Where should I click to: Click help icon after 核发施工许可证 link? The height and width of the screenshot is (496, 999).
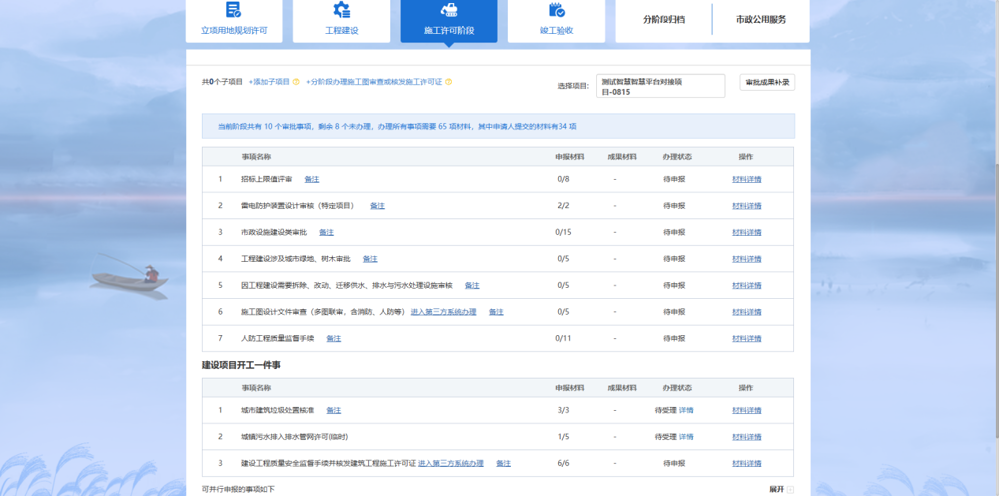[x=449, y=82]
